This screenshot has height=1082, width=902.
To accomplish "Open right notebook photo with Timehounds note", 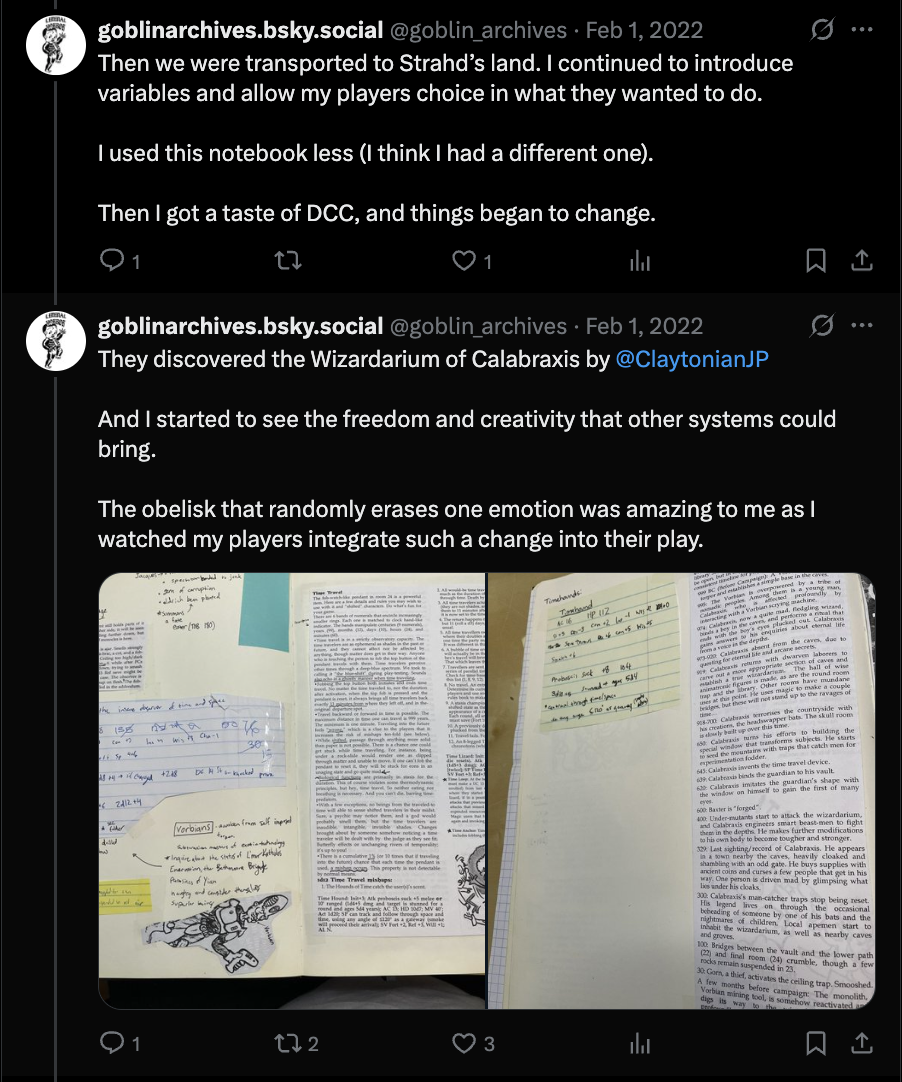I will tap(682, 791).
